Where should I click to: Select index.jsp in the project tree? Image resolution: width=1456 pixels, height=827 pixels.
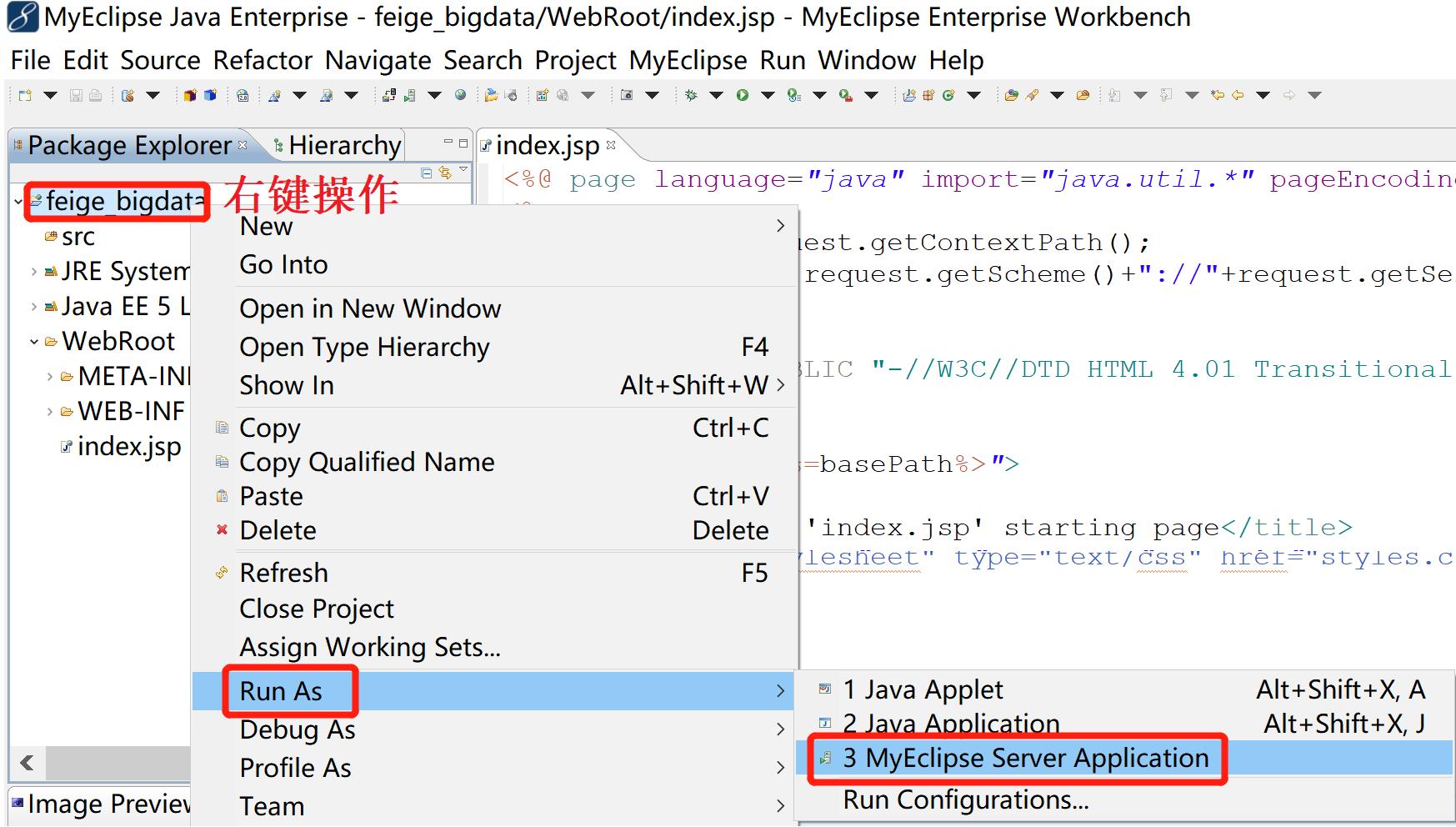point(122,447)
